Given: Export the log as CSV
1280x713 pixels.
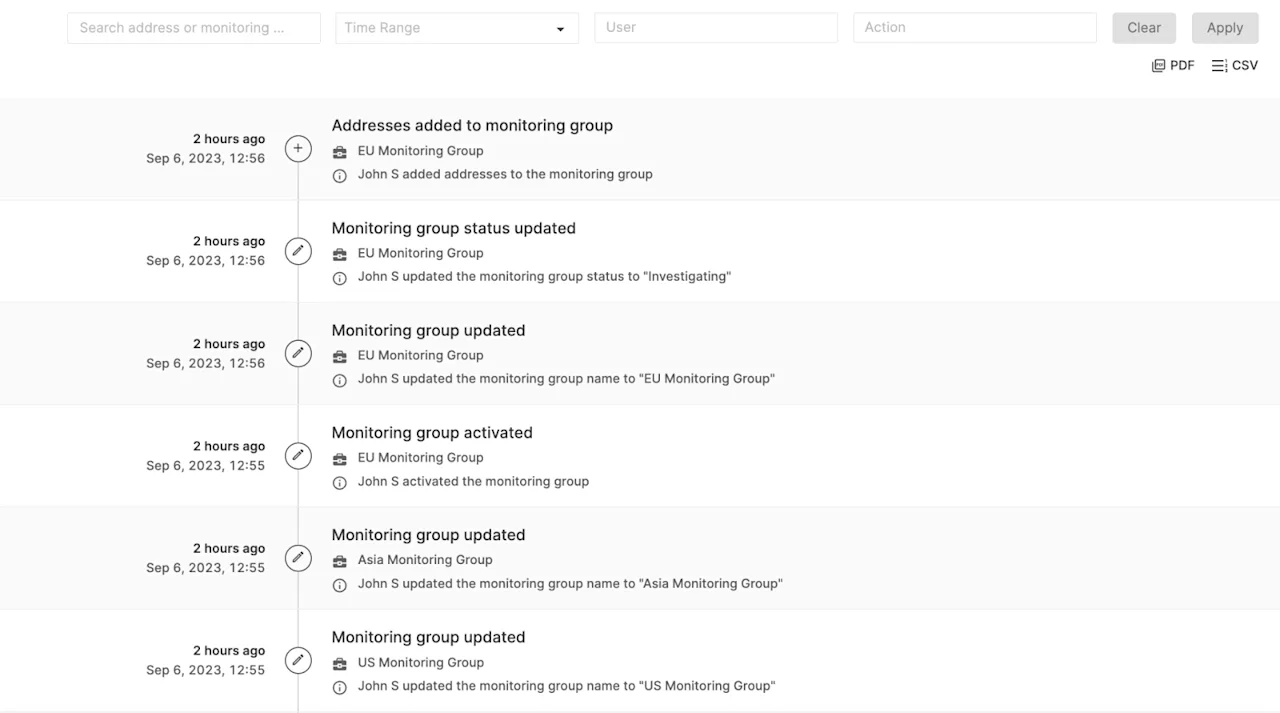Looking at the screenshot, I should click(x=1235, y=65).
